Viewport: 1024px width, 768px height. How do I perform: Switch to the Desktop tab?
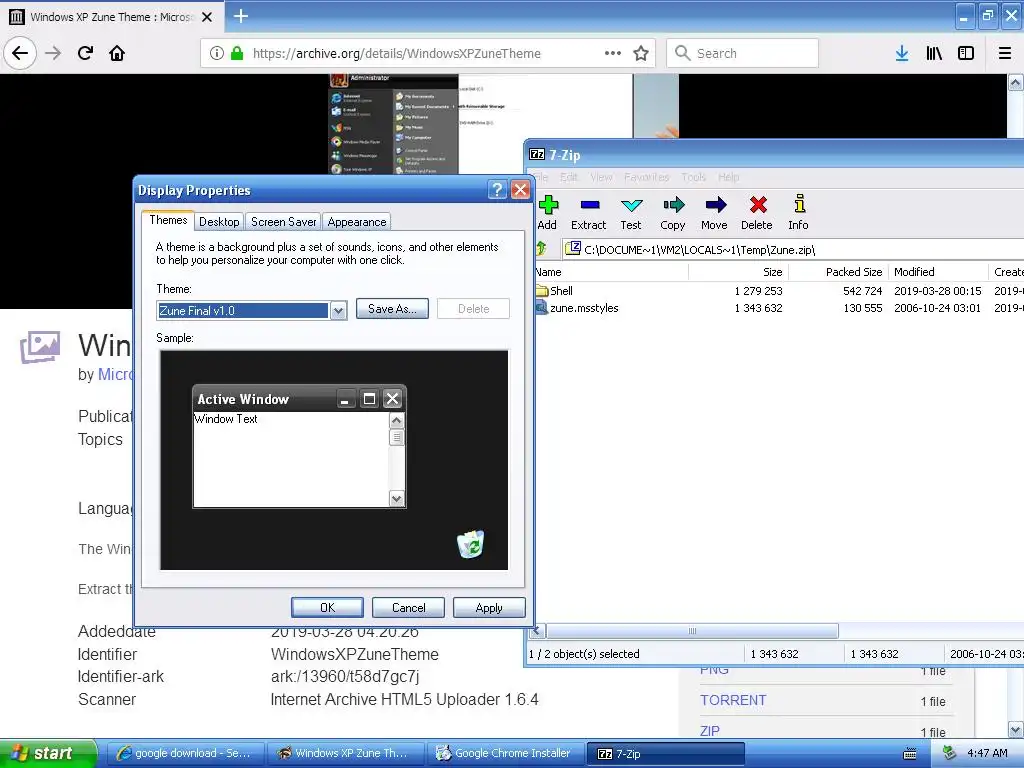[219, 222]
